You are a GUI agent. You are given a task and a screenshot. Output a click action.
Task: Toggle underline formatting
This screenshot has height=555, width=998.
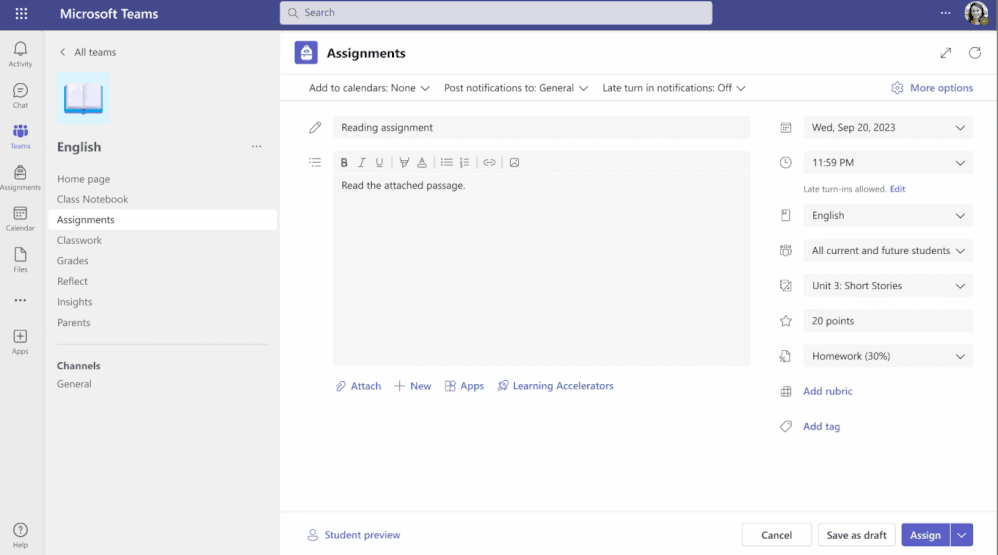coord(379,162)
